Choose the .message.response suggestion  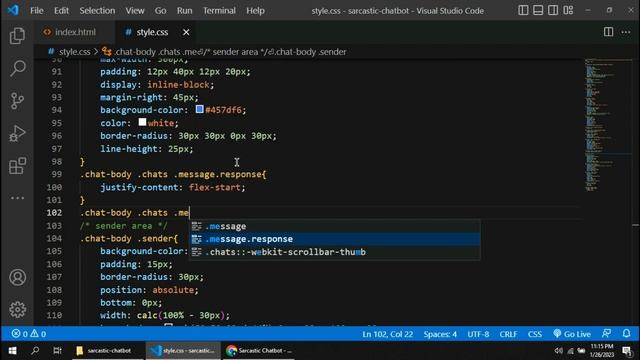pos(335,239)
